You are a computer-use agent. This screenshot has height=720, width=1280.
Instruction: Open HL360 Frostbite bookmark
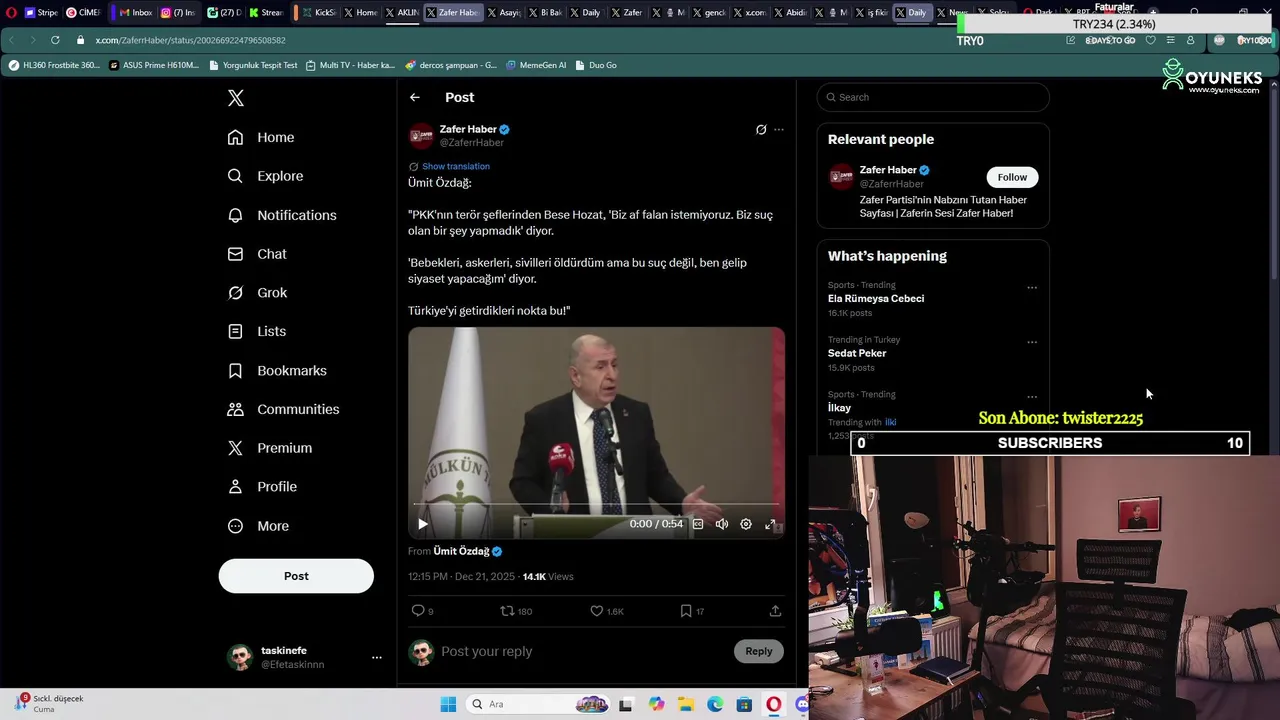54,65
